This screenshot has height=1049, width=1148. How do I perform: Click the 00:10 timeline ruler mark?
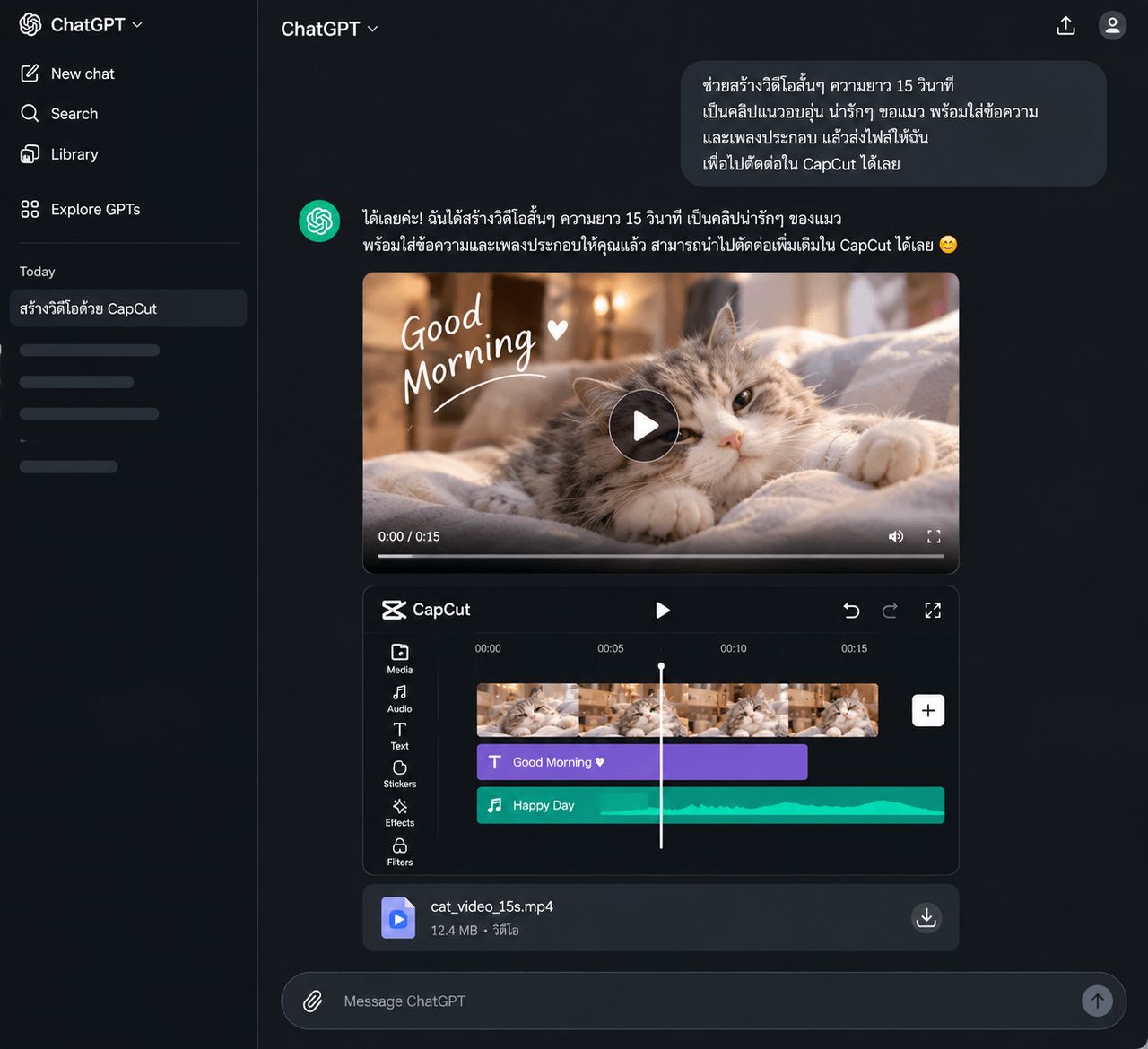pos(734,648)
